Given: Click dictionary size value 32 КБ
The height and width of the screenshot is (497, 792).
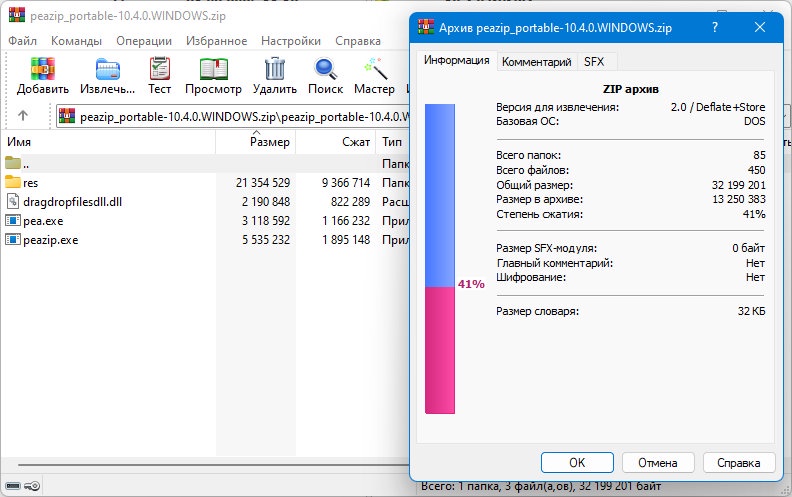Looking at the screenshot, I should (x=752, y=311).
